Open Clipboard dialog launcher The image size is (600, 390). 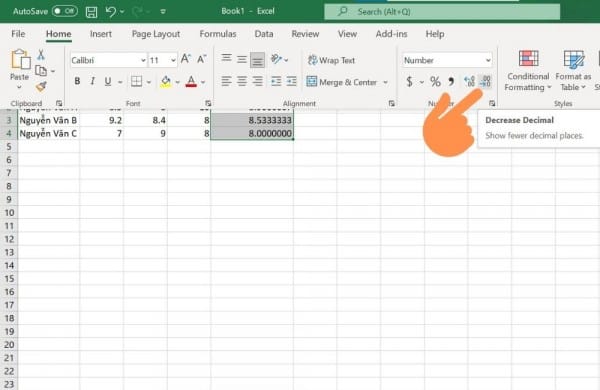click(x=59, y=103)
